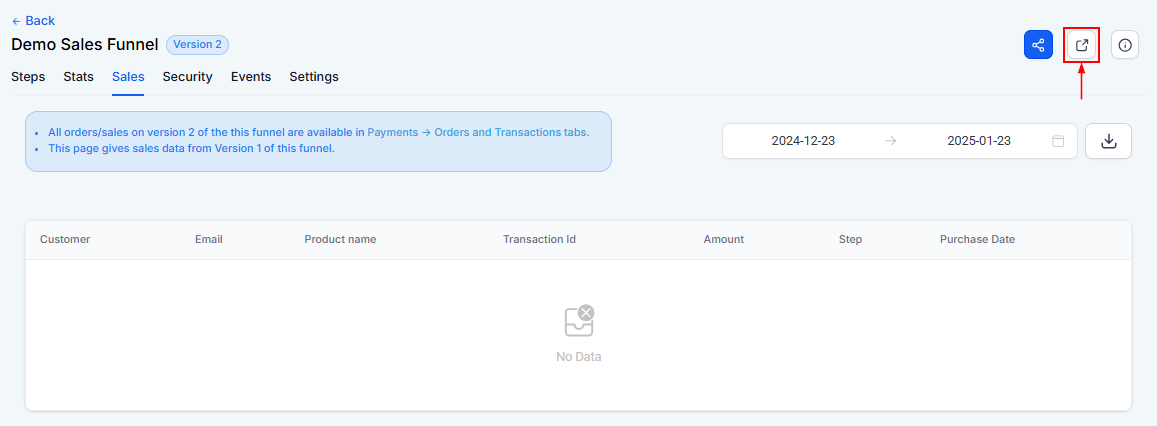Click the blue share funnel icon

coord(1037,45)
